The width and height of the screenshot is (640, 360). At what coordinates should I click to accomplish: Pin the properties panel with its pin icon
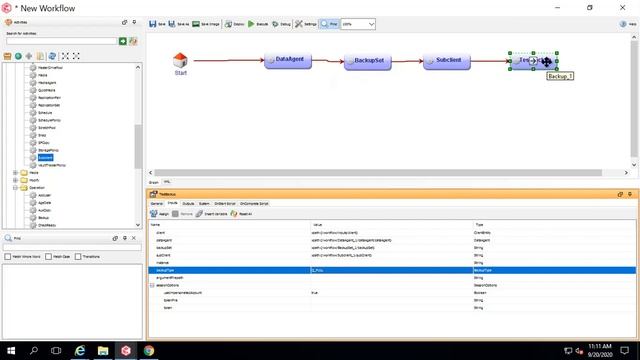[x=630, y=194]
